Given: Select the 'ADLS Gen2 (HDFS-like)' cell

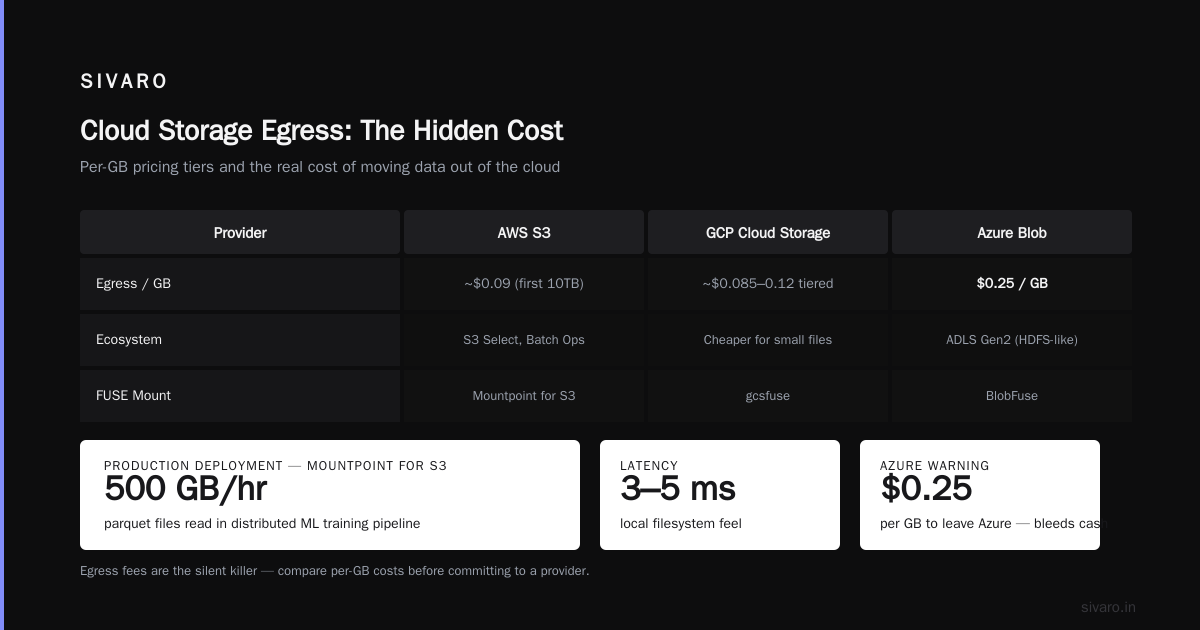Looking at the screenshot, I should coord(1012,340).
